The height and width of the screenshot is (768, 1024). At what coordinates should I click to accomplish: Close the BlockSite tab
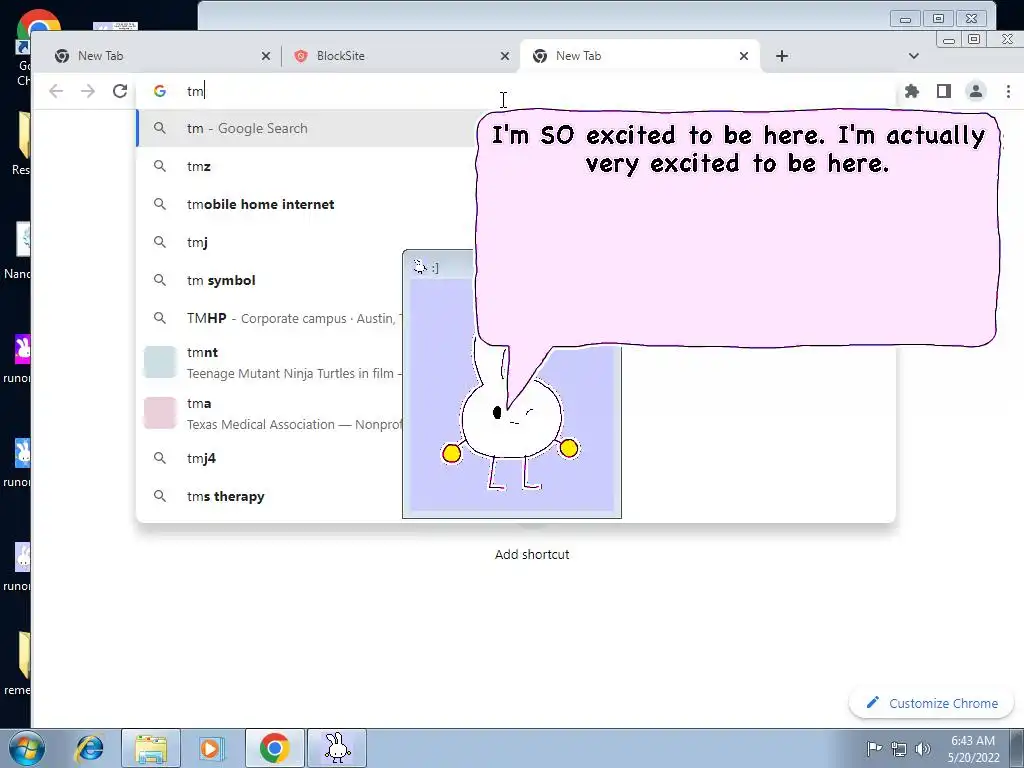pos(505,56)
